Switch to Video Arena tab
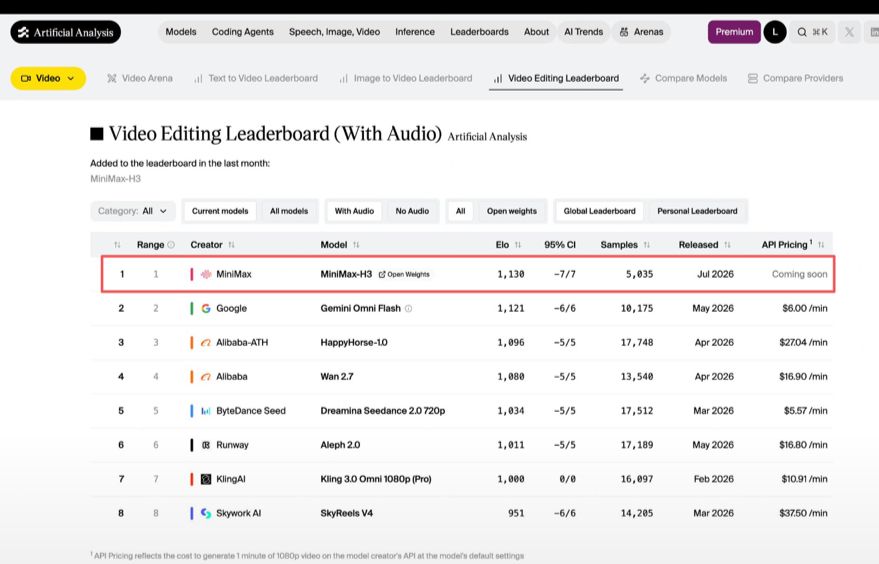Viewport: 879px width, 564px height. coord(140,78)
